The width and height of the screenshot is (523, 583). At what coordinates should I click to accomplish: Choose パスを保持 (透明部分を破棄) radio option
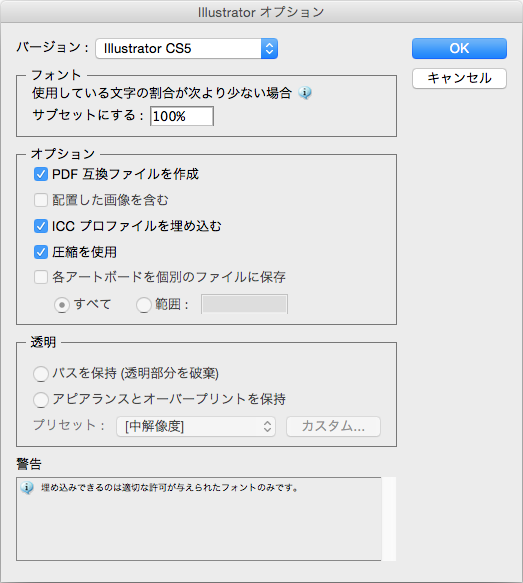[41, 374]
